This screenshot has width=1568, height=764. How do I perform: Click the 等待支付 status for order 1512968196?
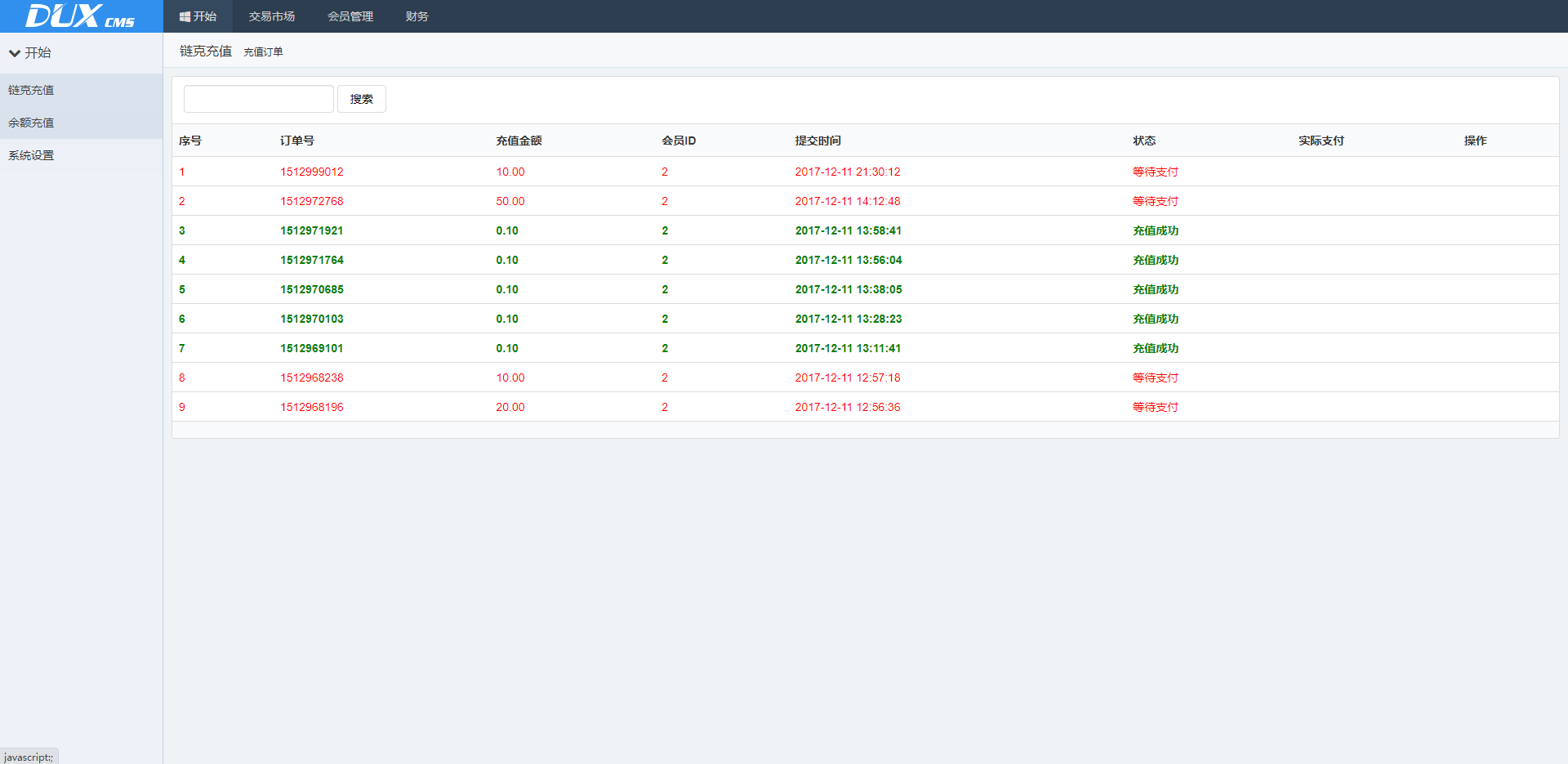(1155, 407)
